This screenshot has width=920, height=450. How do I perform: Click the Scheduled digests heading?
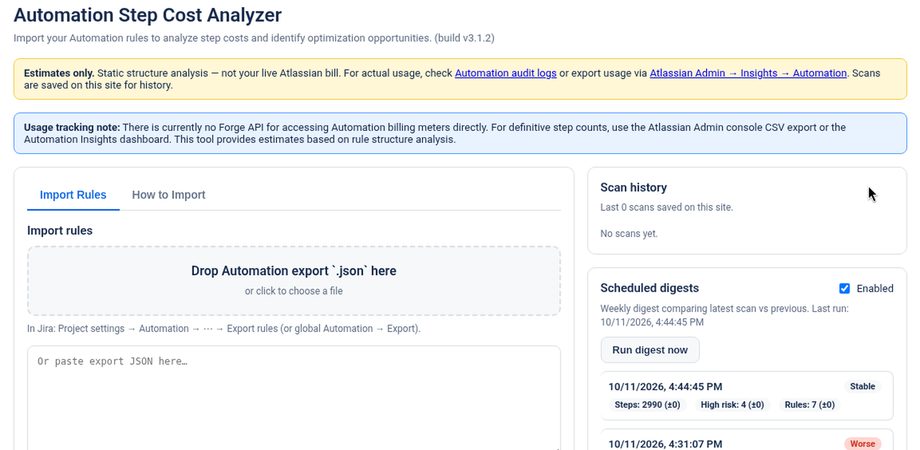coord(650,288)
